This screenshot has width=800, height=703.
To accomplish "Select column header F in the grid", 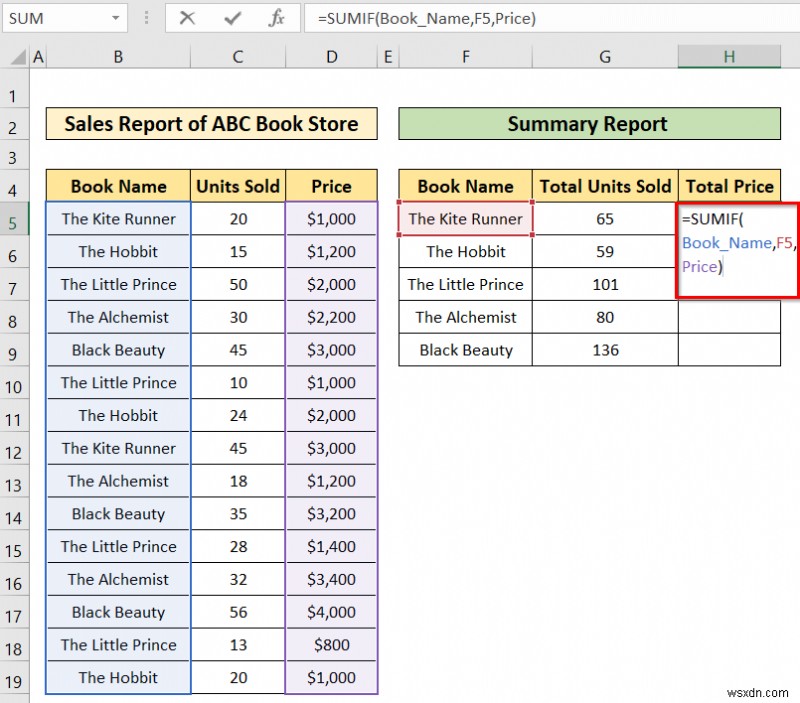I will pos(465,57).
